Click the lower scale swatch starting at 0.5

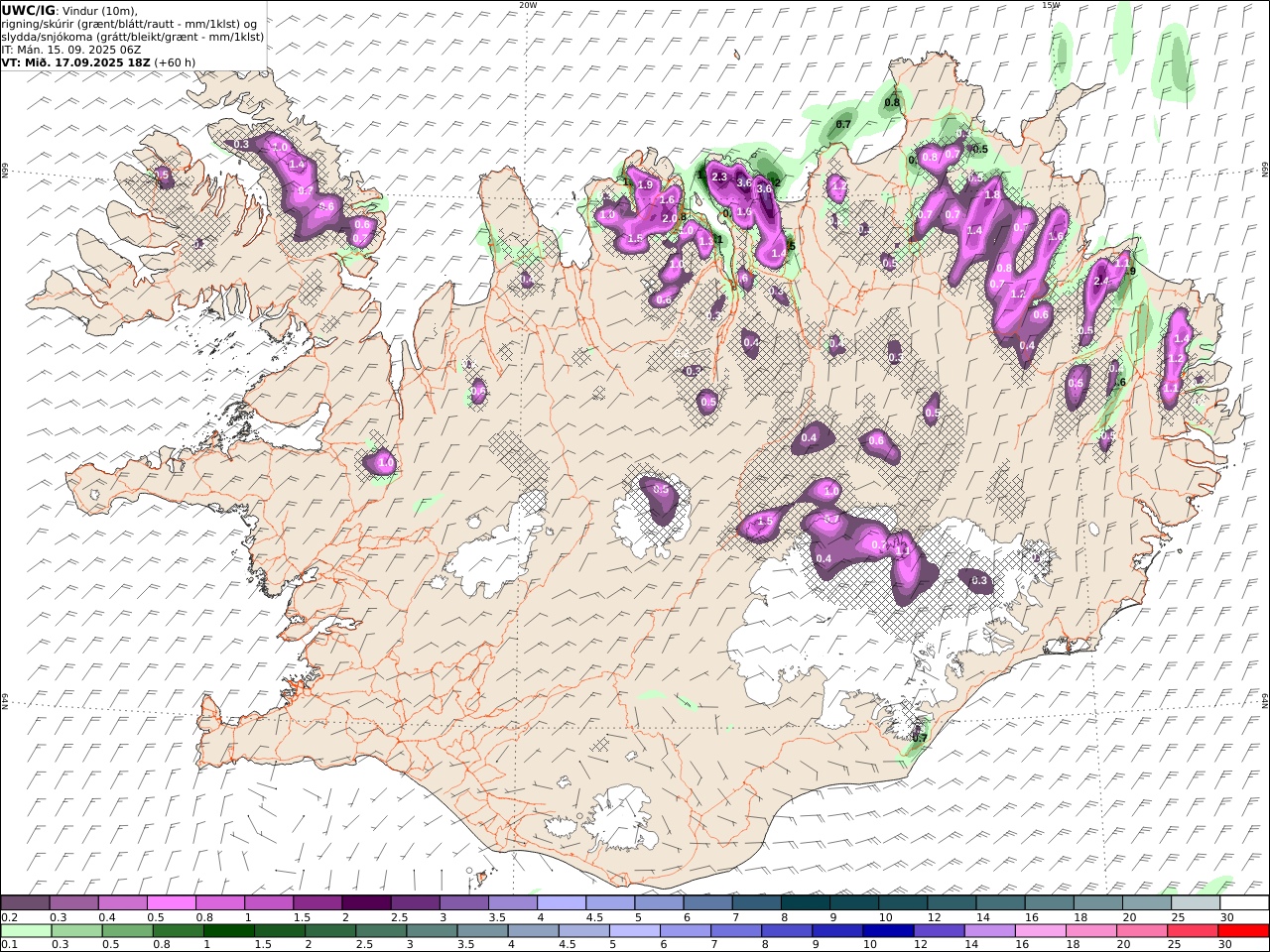(127, 931)
